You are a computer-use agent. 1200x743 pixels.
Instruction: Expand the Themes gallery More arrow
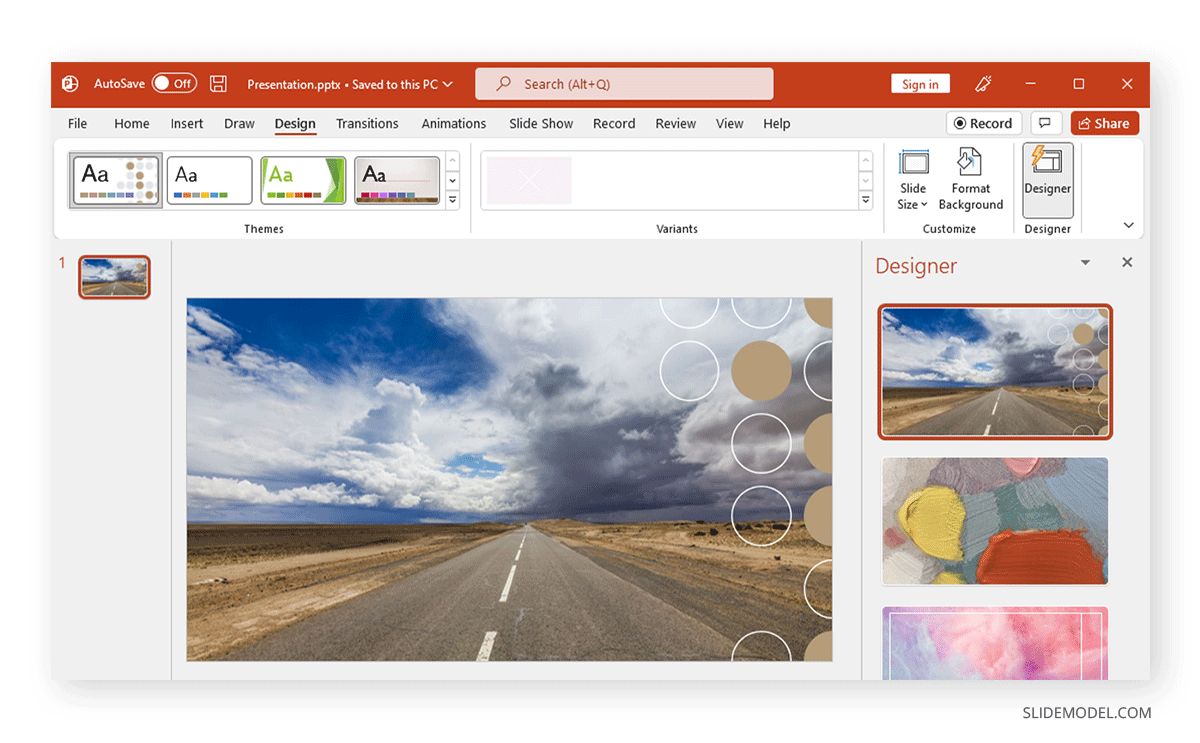click(x=452, y=200)
